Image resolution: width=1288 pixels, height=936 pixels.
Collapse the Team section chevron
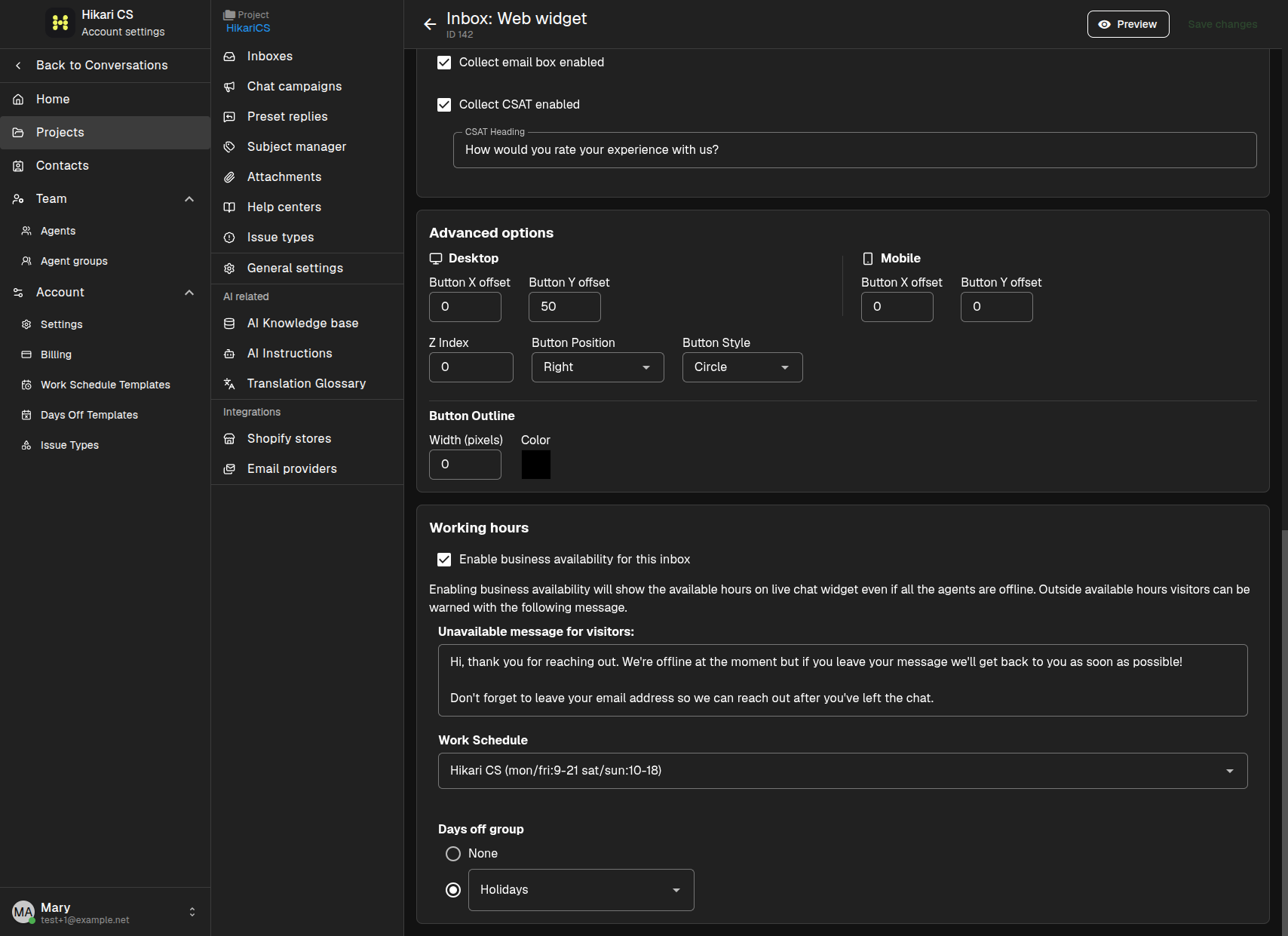(x=189, y=199)
